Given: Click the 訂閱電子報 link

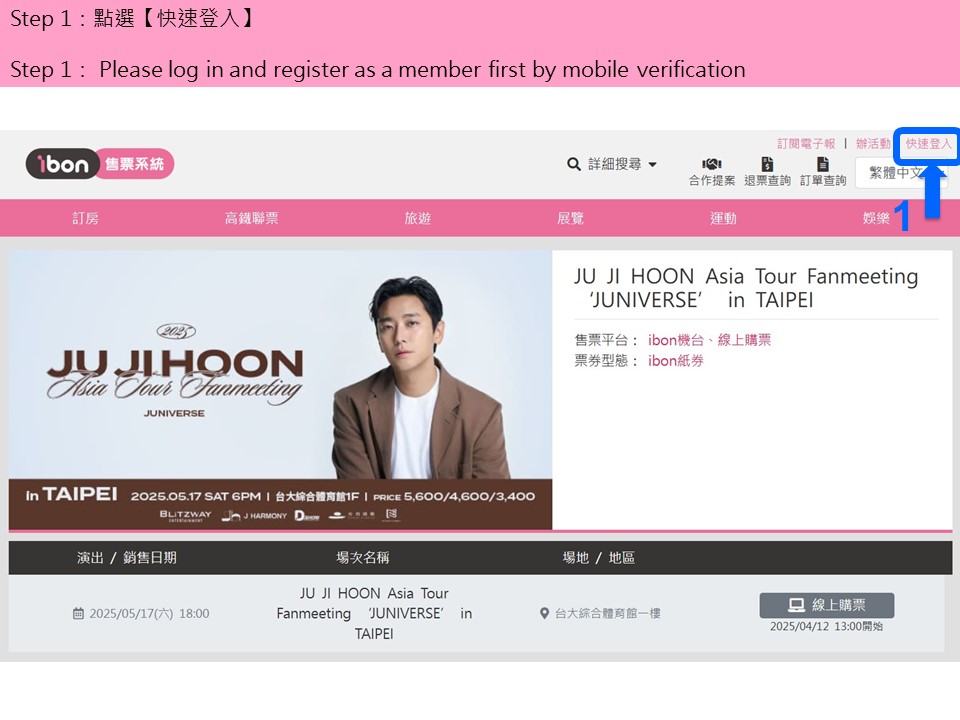Looking at the screenshot, I should click(806, 144).
